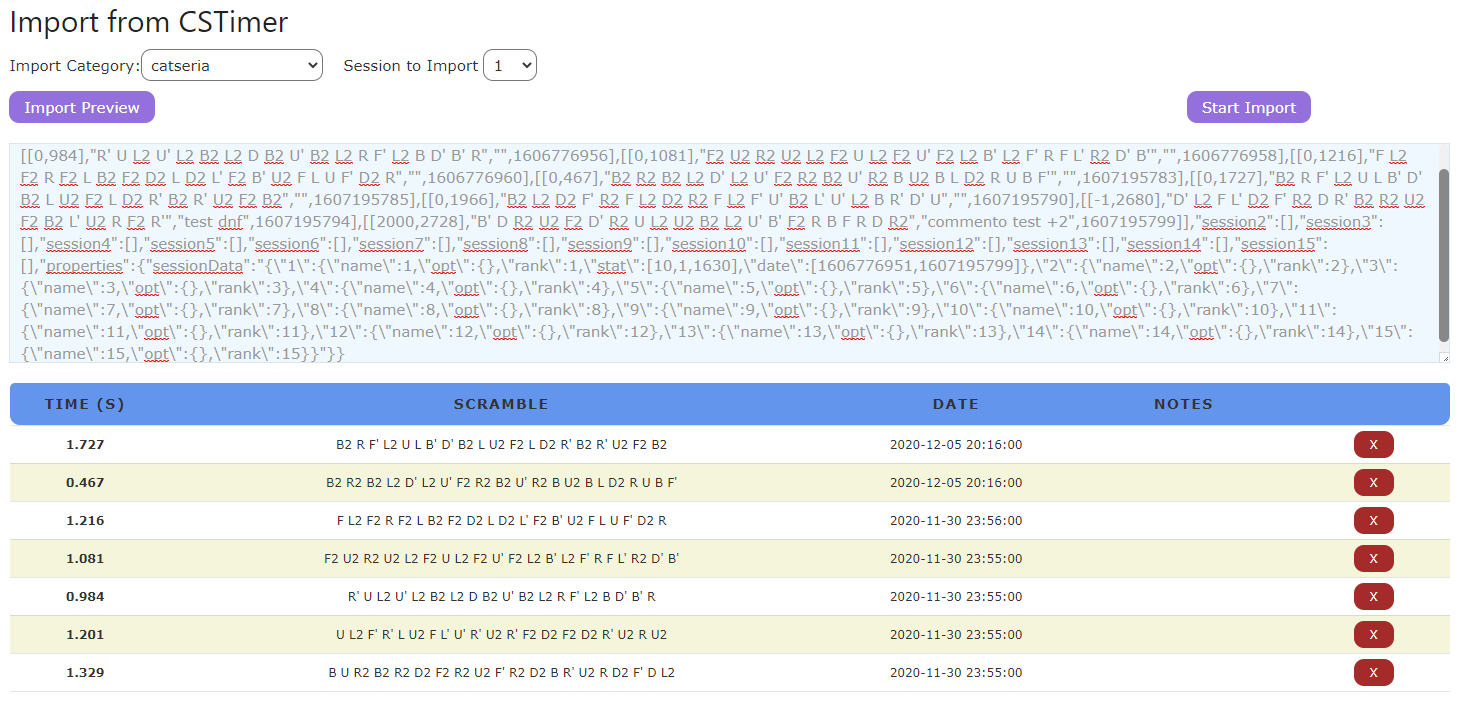Click the DATE column header

point(956,404)
